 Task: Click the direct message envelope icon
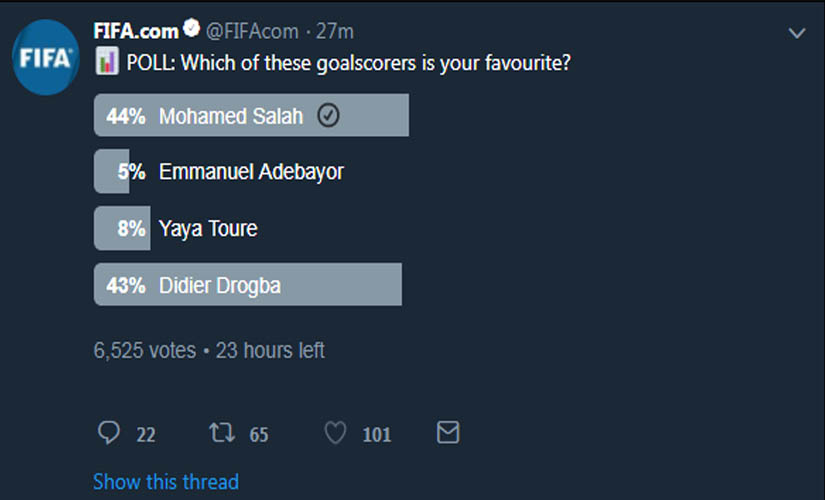pyautogui.click(x=448, y=433)
